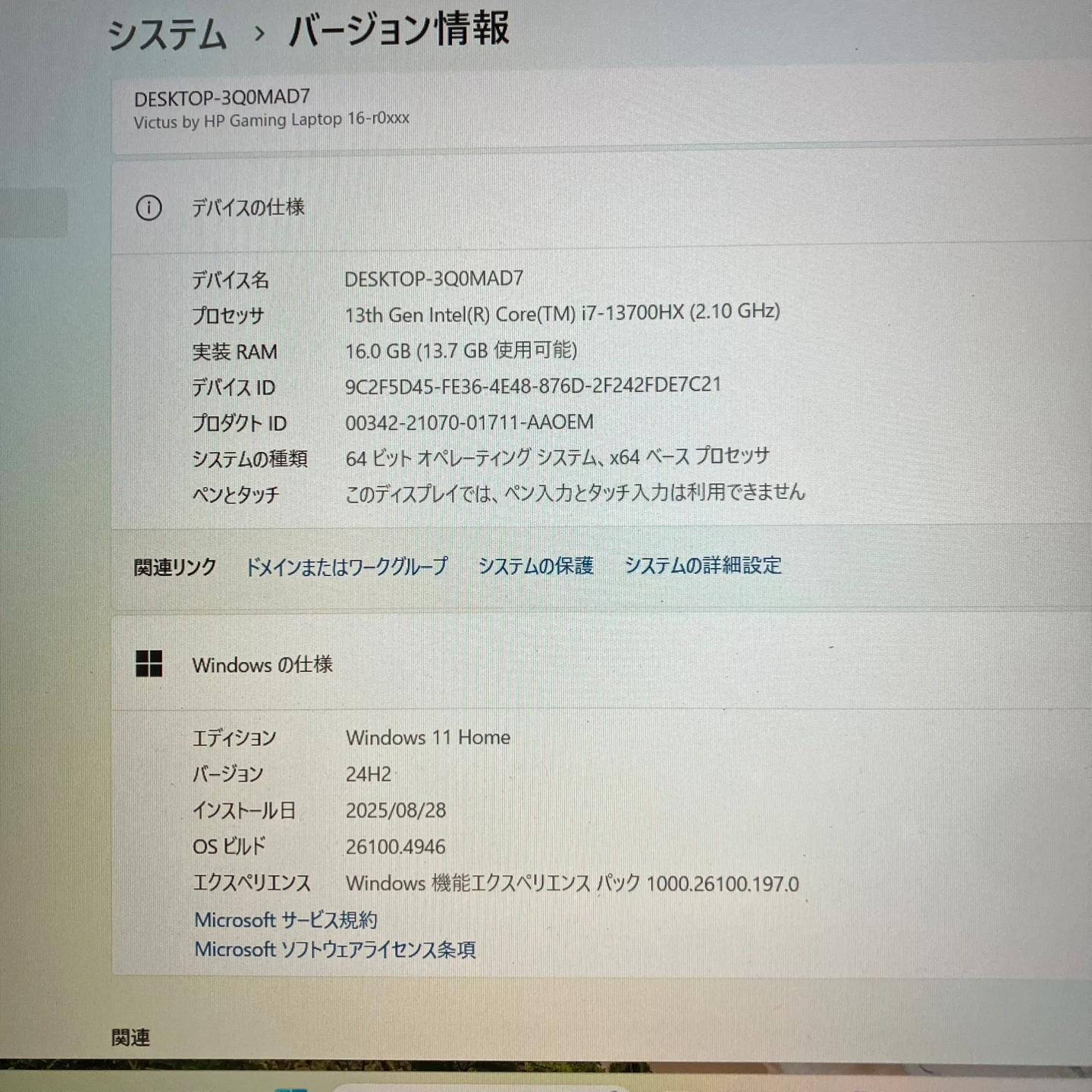Select the processor value i7-13700HX text
The image size is (1092, 1092).
(x=563, y=313)
